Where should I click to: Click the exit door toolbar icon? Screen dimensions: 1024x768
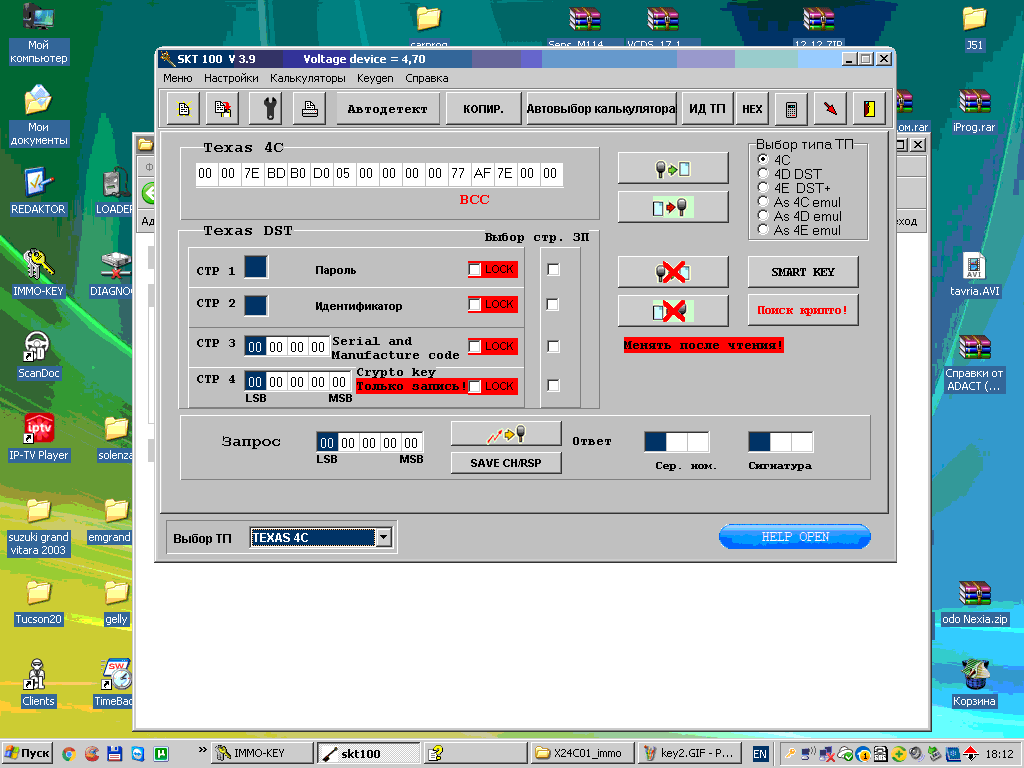[870, 108]
